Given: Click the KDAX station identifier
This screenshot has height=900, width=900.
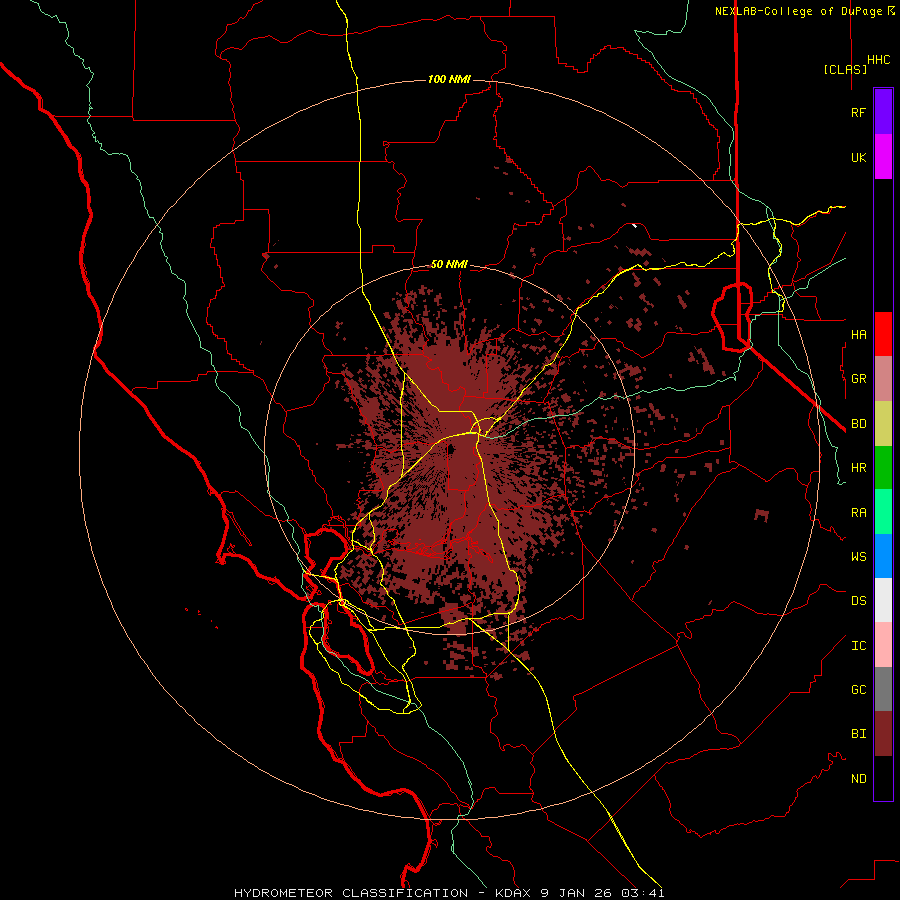Looking at the screenshot, I should coord(513,893).
